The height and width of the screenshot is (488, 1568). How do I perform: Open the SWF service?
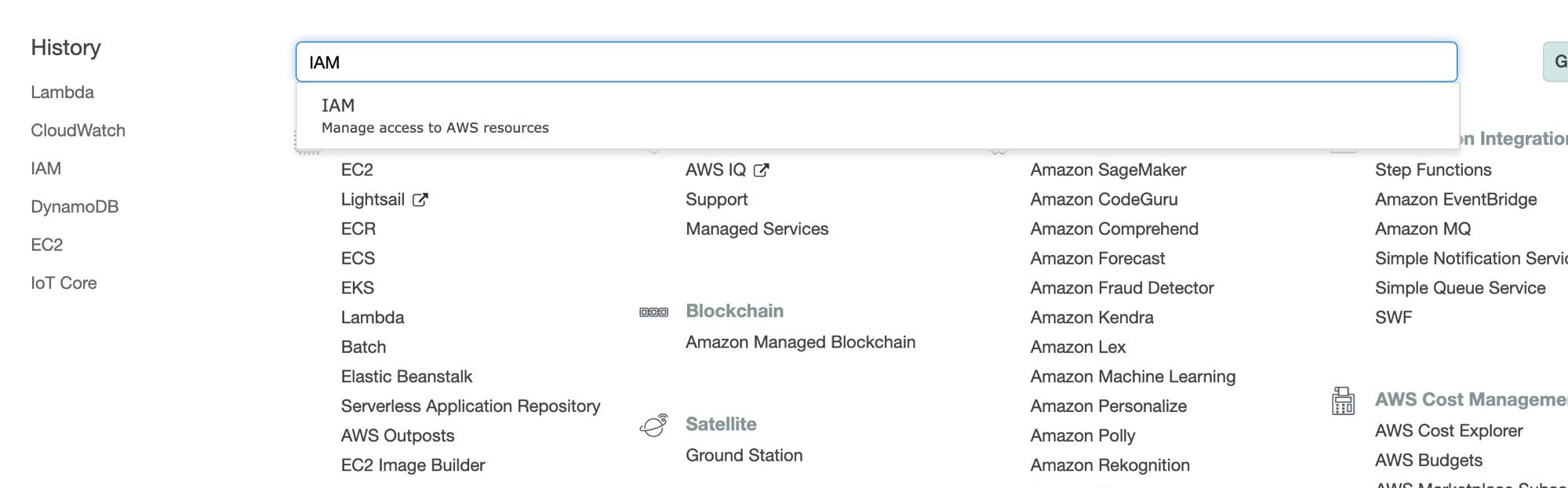pyautogui.click(x=1393, y=318)
